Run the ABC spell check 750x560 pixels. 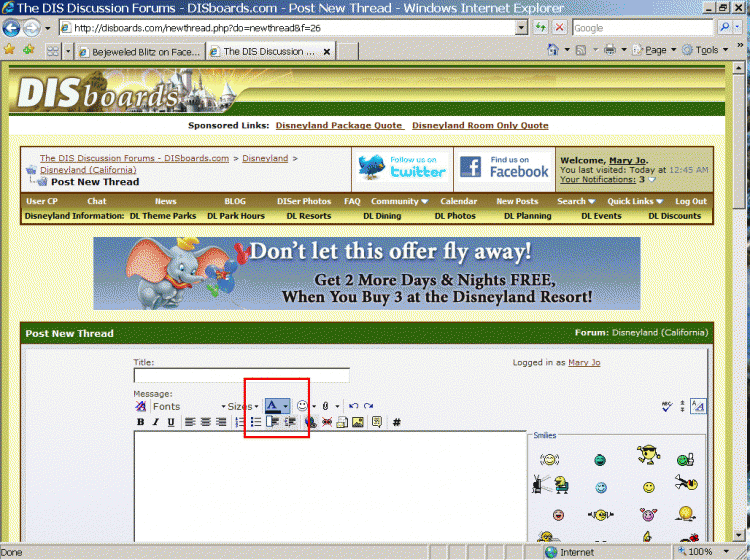tap(667, 406)
